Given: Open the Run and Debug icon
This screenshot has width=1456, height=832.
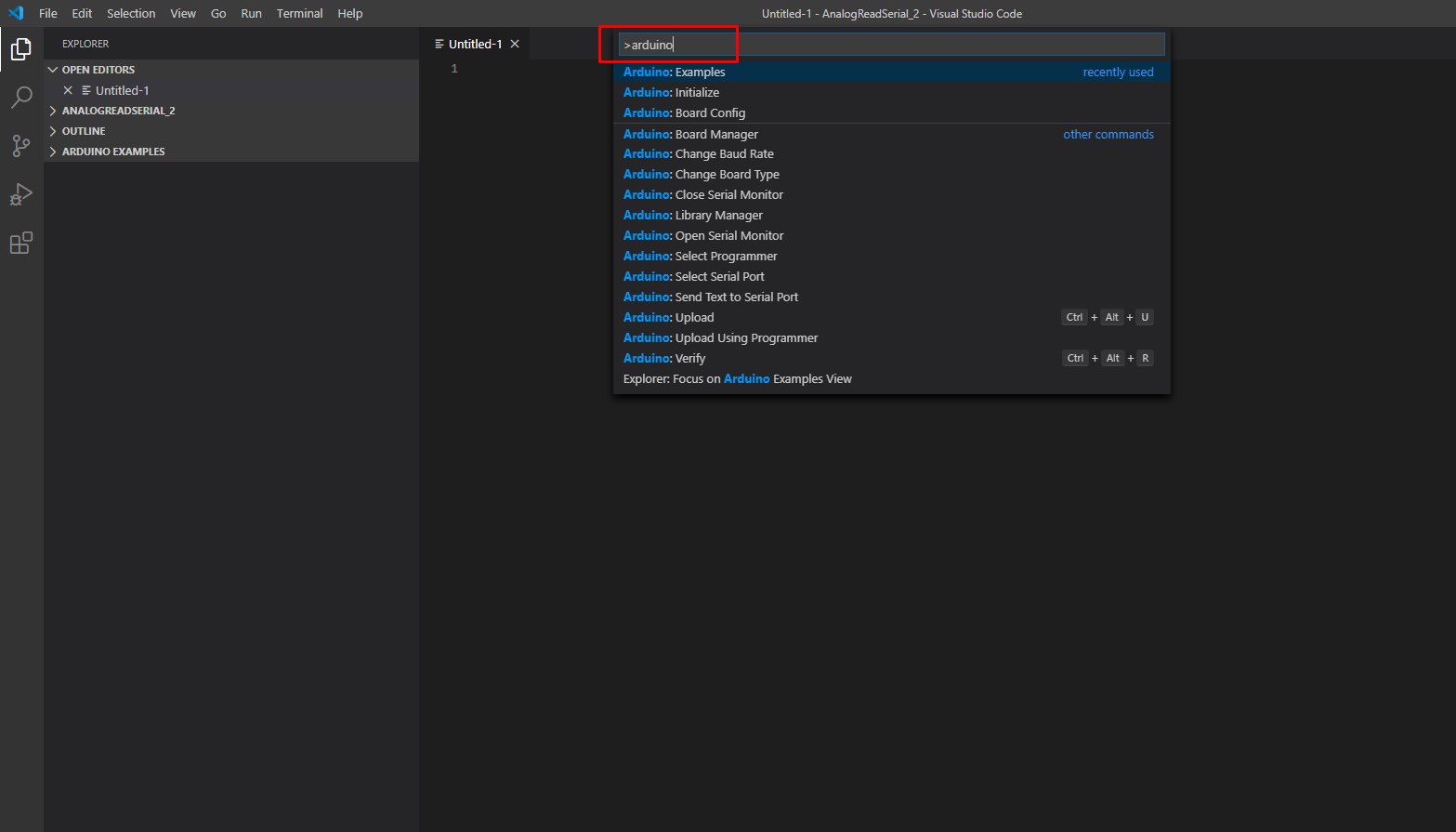Looking at the screenshot, I should click(20, 194).
